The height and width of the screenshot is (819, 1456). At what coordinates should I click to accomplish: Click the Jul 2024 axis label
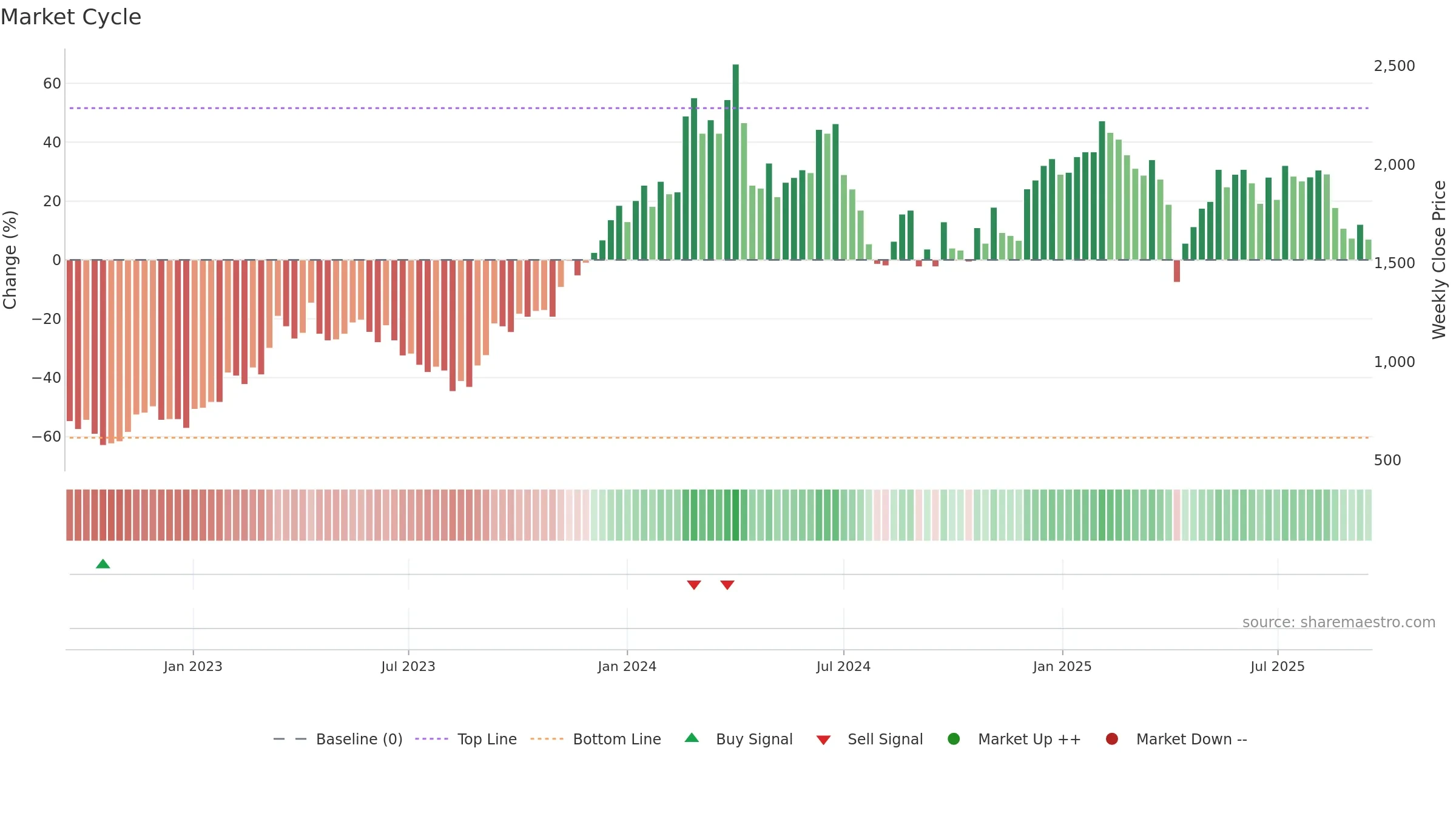point(843,667)
